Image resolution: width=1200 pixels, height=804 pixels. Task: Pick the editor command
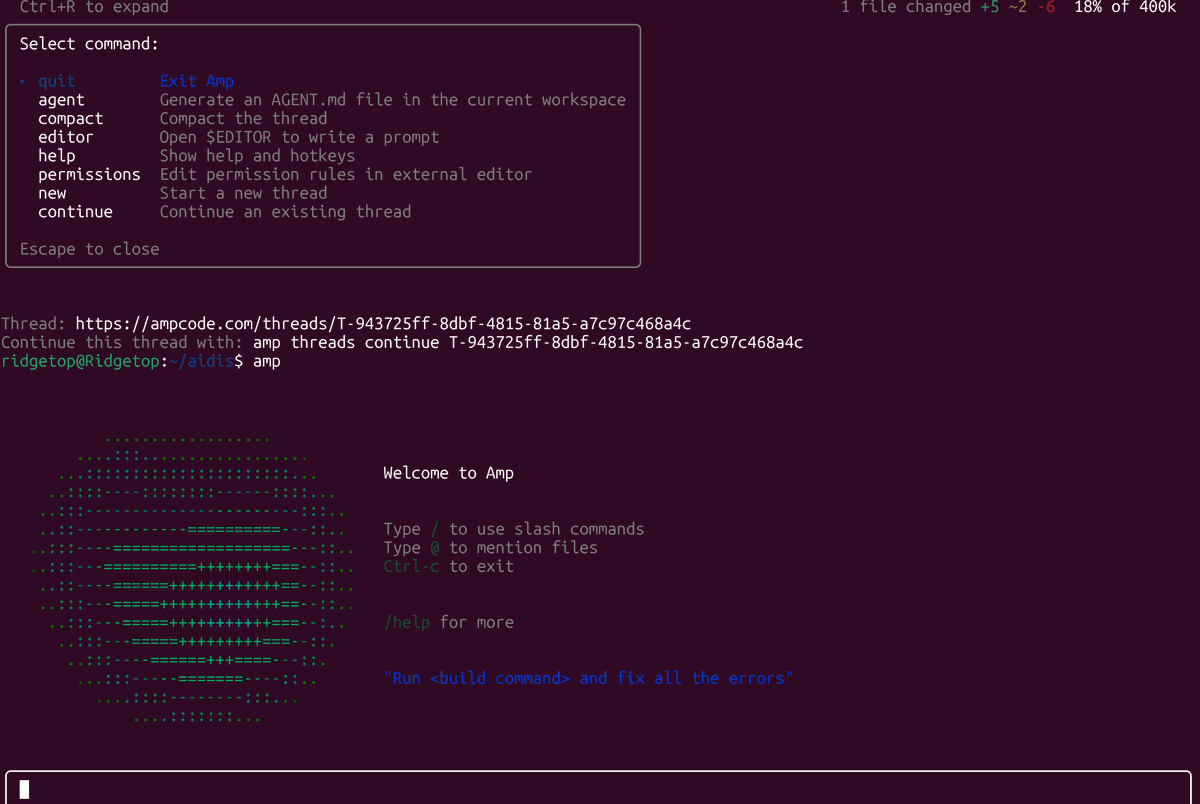(x=66, y=137)
